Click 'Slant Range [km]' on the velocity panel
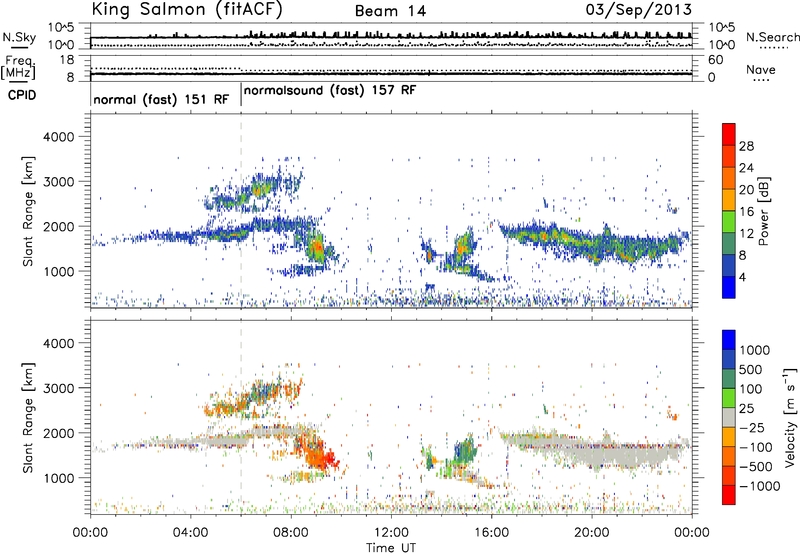This screenshot has width=800, height=554. 28,418
